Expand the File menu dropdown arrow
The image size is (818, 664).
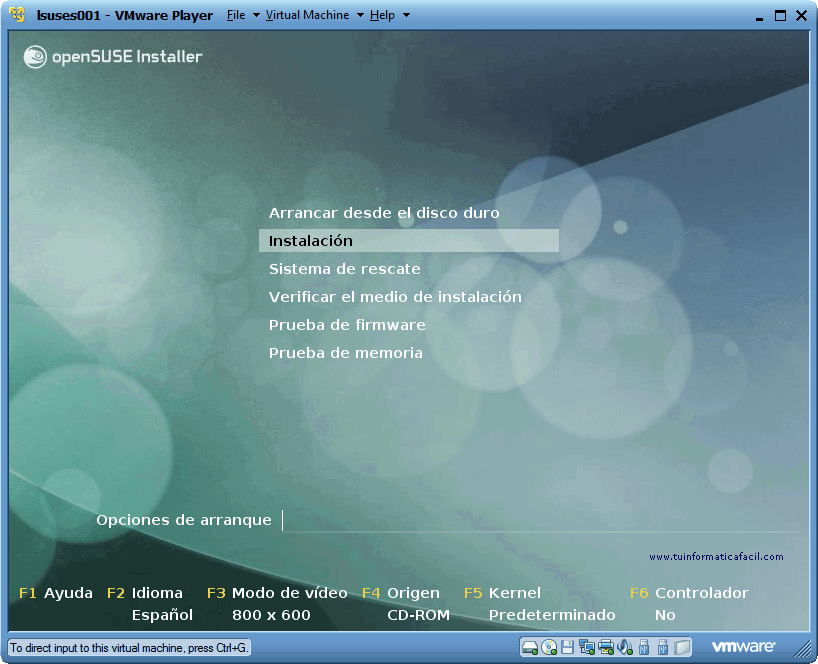click(x=256, y=15)
